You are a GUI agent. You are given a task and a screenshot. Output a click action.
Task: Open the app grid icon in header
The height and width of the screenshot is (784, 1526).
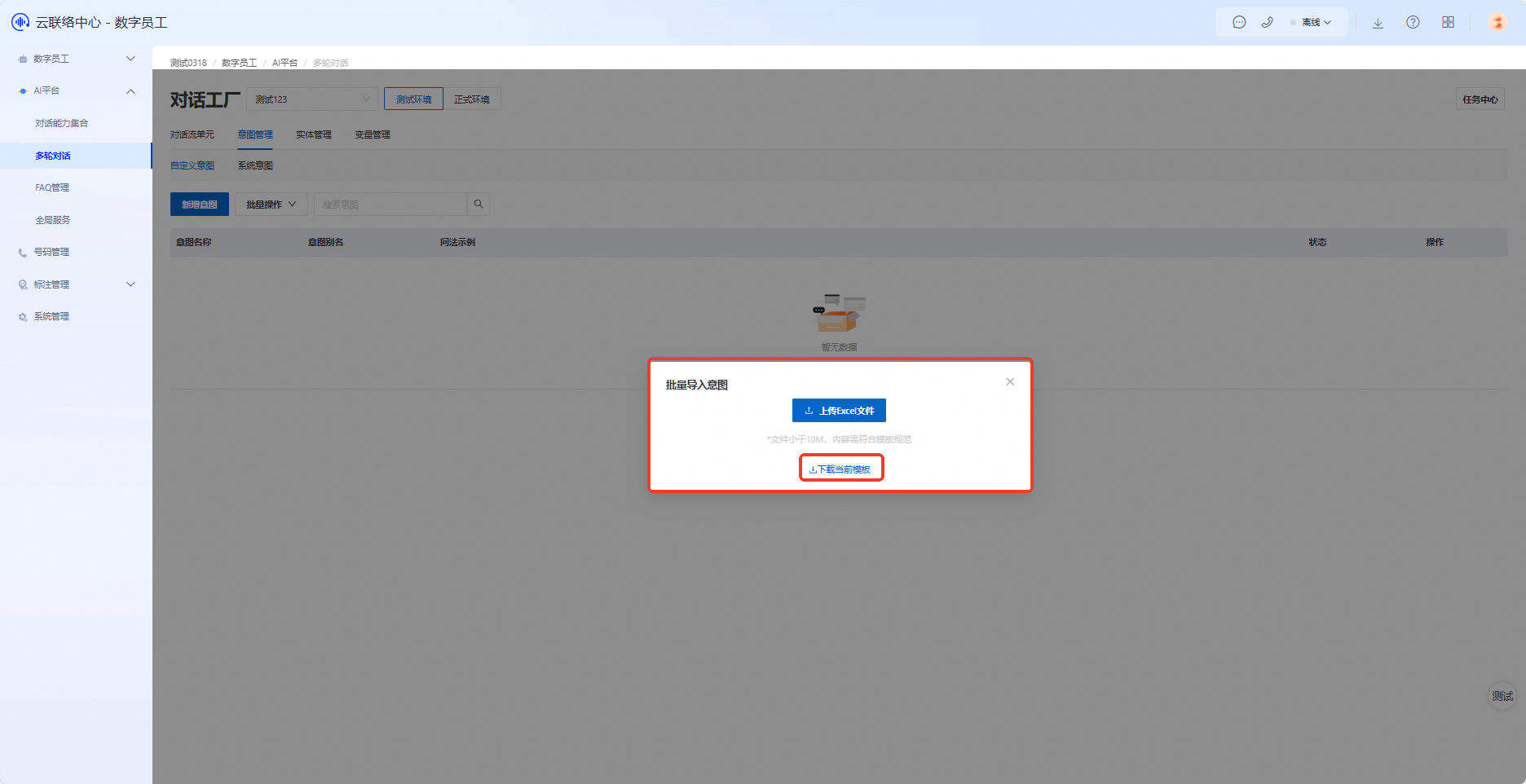point(1448,23)
